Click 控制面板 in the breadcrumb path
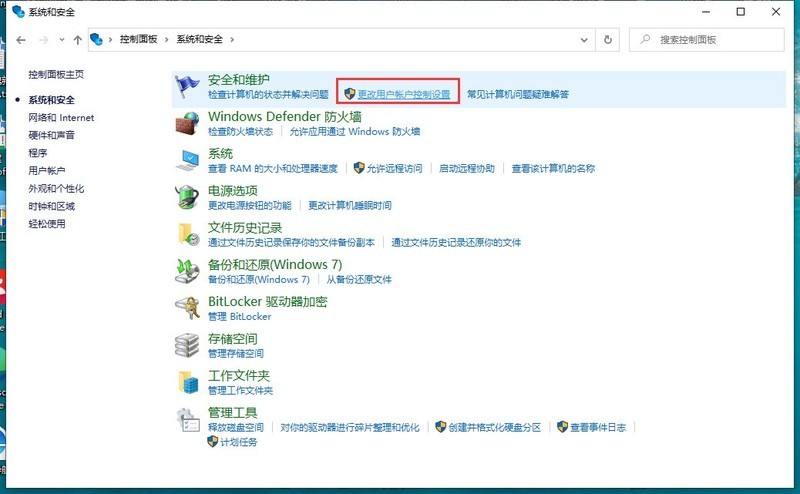 pos(138,39)
